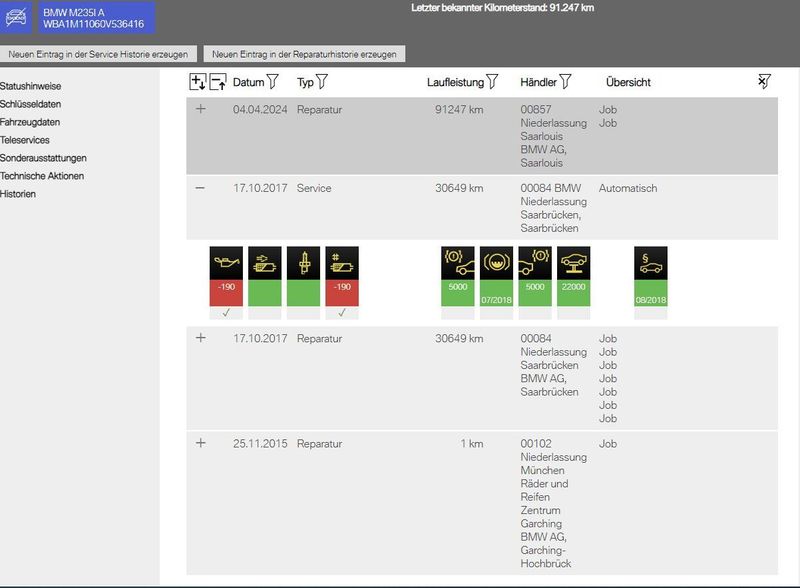The image size is (800, 588).
Task: Click green 07/2018 brake fluid tile
Action: (496, 293)
